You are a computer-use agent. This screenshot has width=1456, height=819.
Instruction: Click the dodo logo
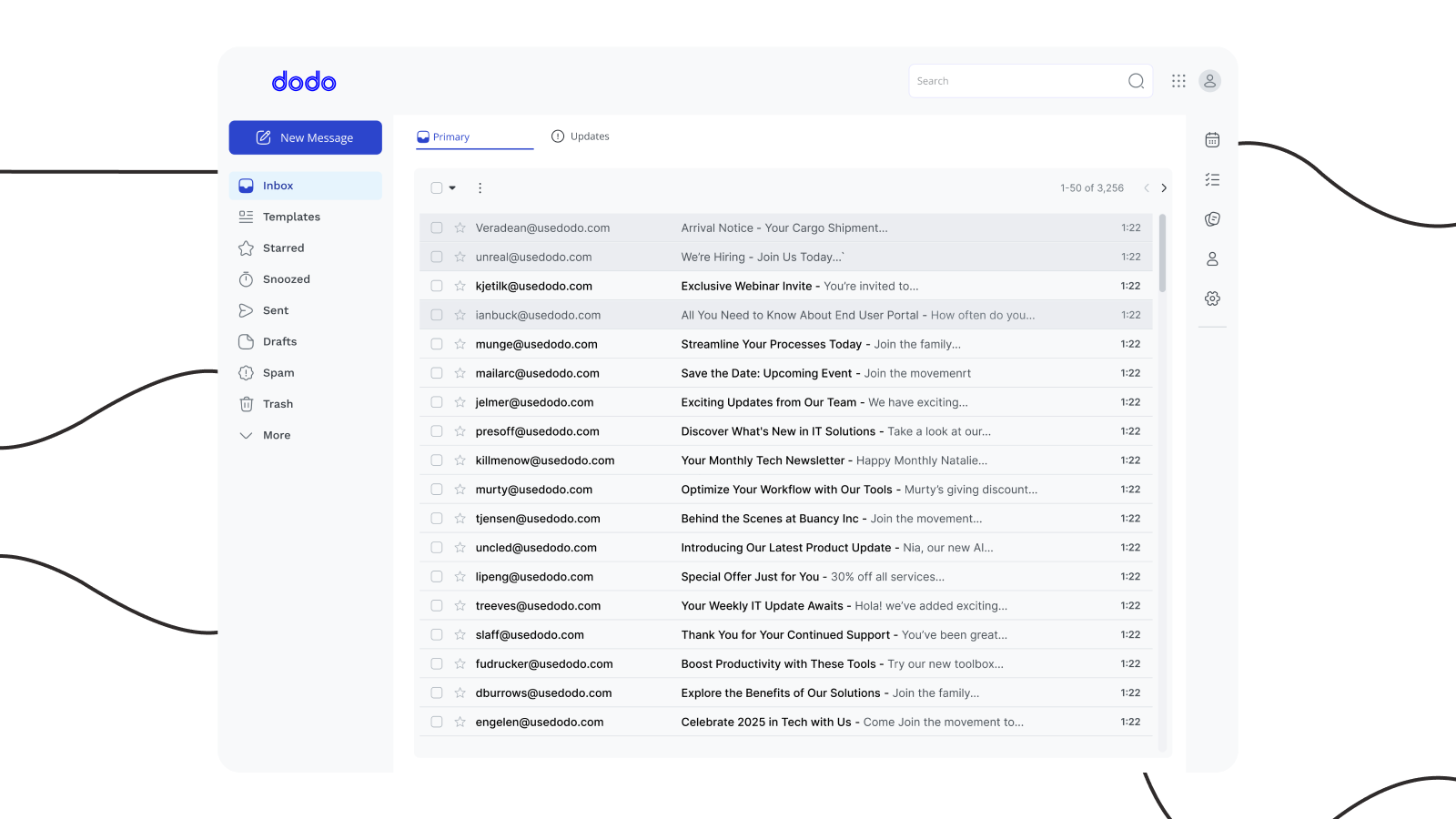tap(303, 81)
